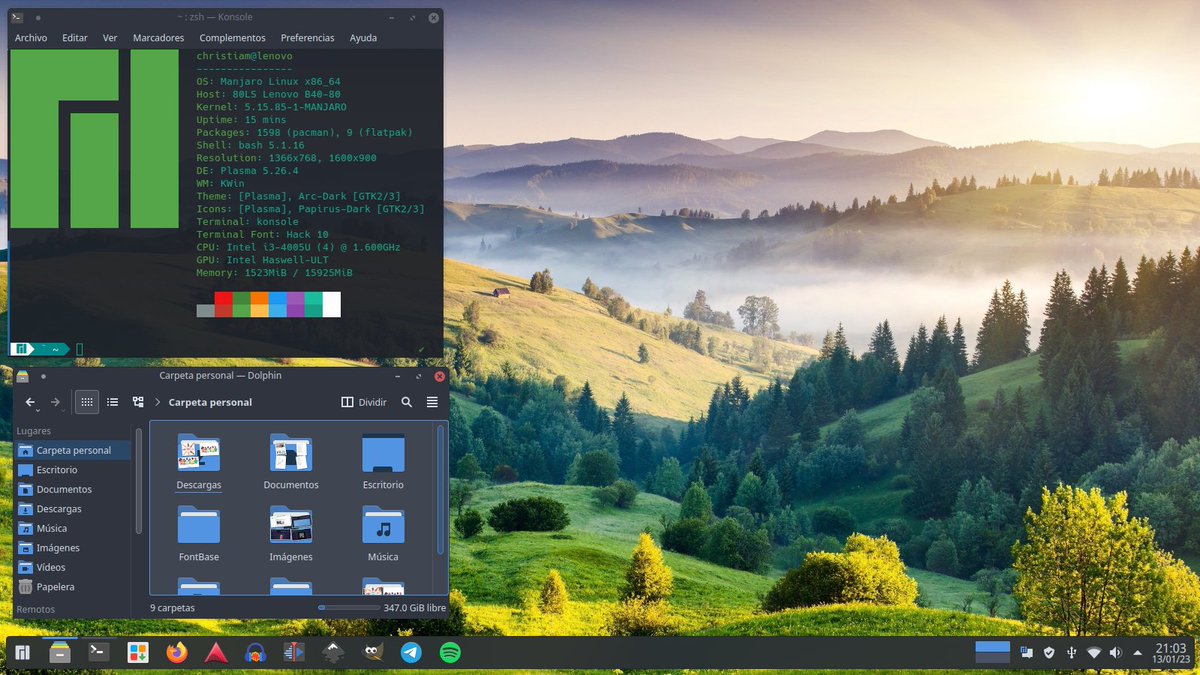Open the Preferencias menu in Konsole
1200x675 pixels.
tap(307, 37)
